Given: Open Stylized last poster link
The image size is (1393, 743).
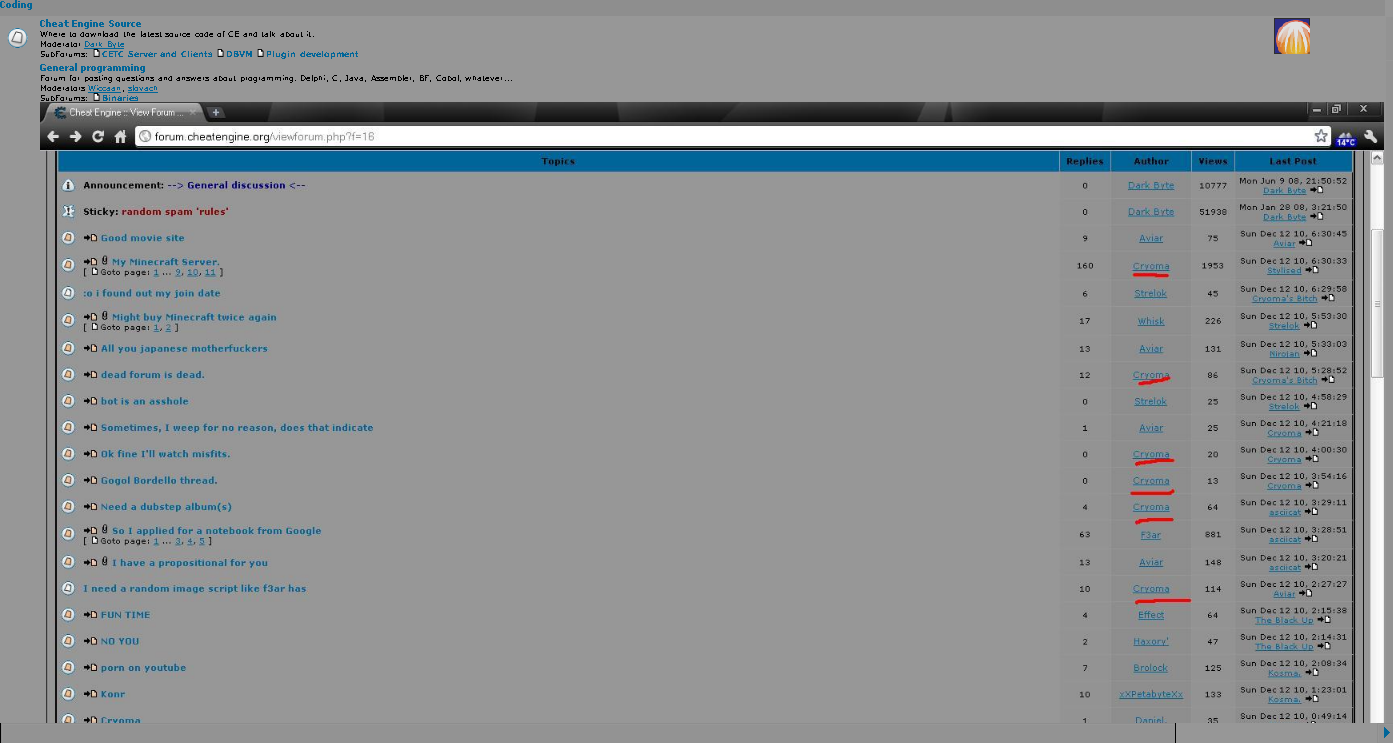Looking at the screenshot, I should click(x=1284, y=270).
